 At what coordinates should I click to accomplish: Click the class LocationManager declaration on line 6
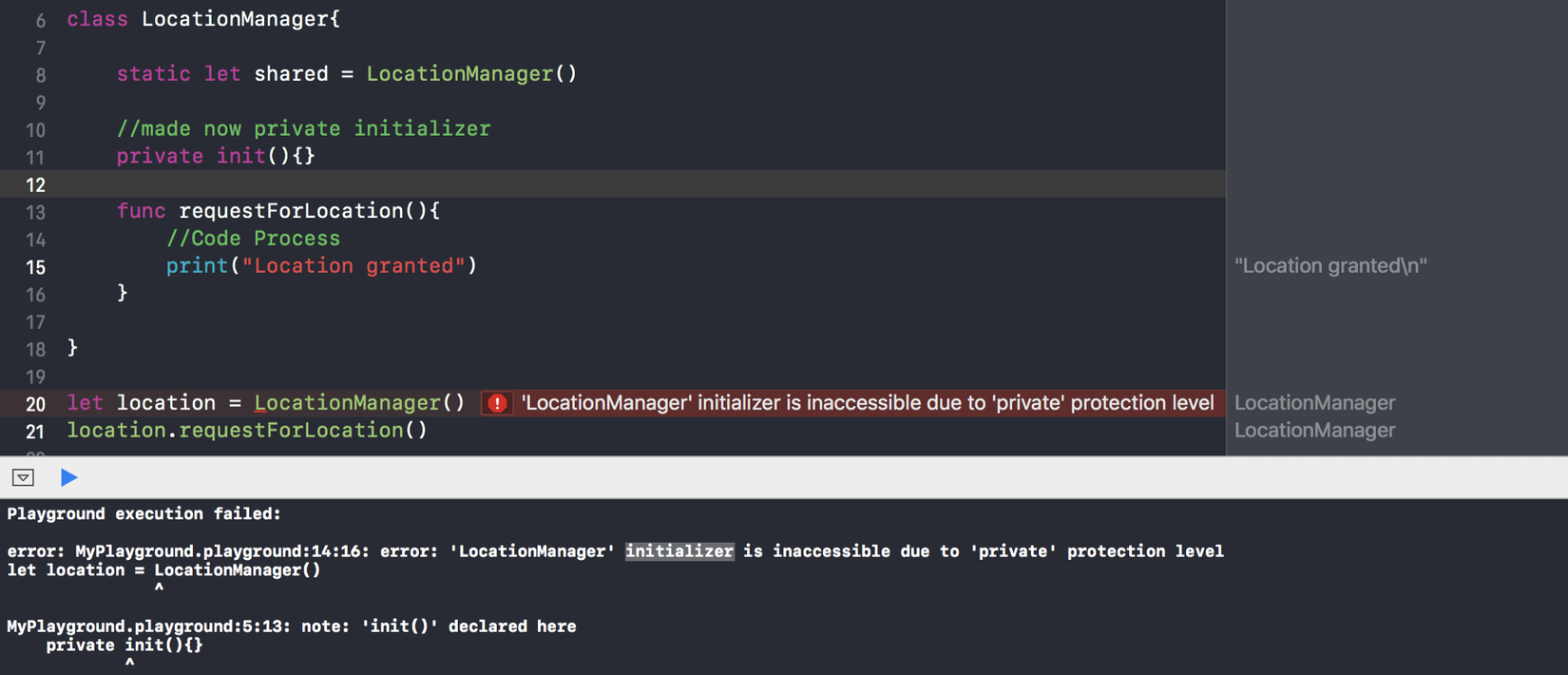point(202,19)
